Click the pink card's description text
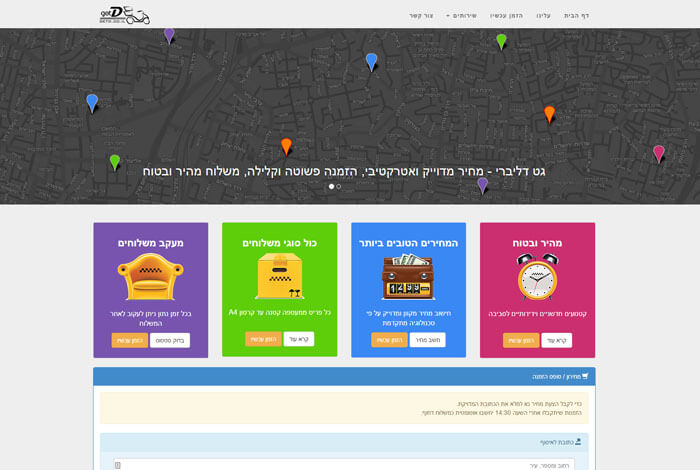Screen dimensions: 700x470 pos(537,314)
